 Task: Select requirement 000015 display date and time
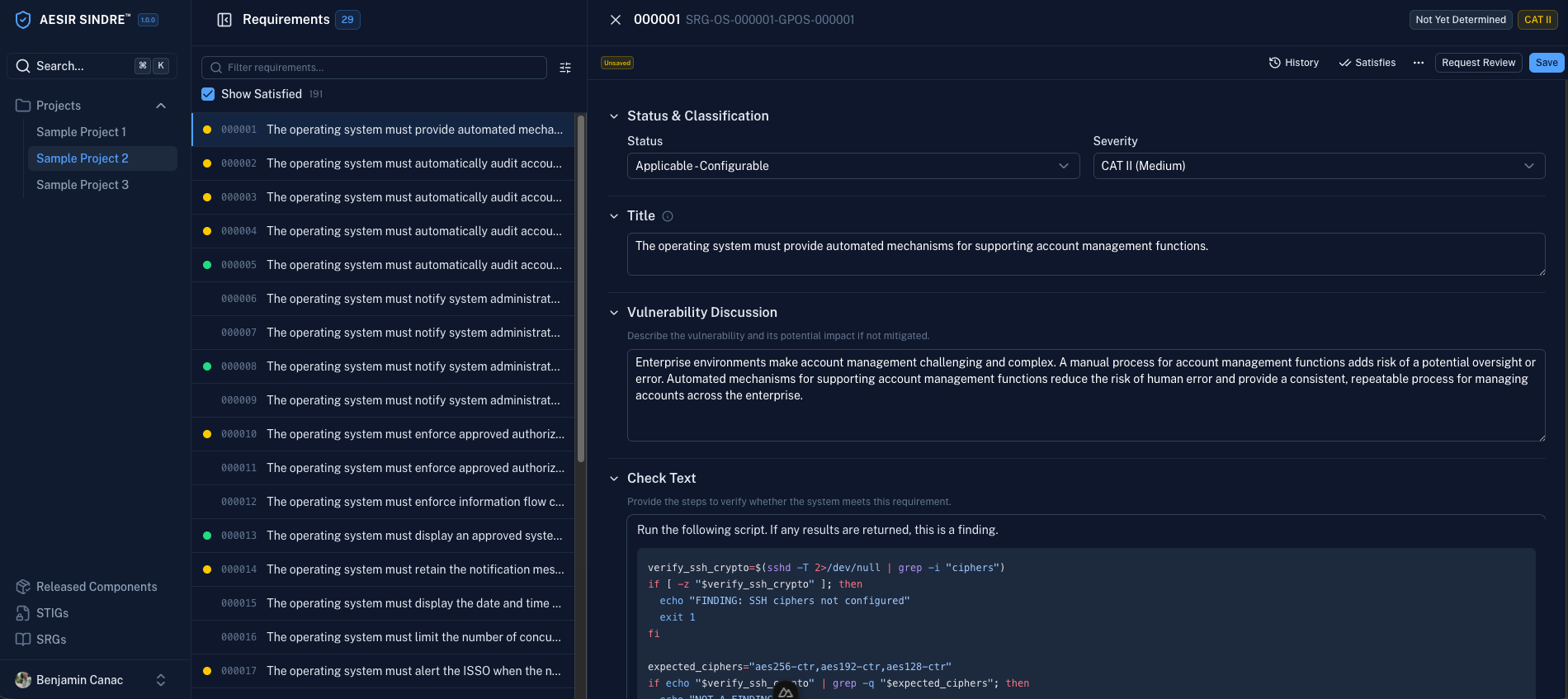tap(383, 603)
